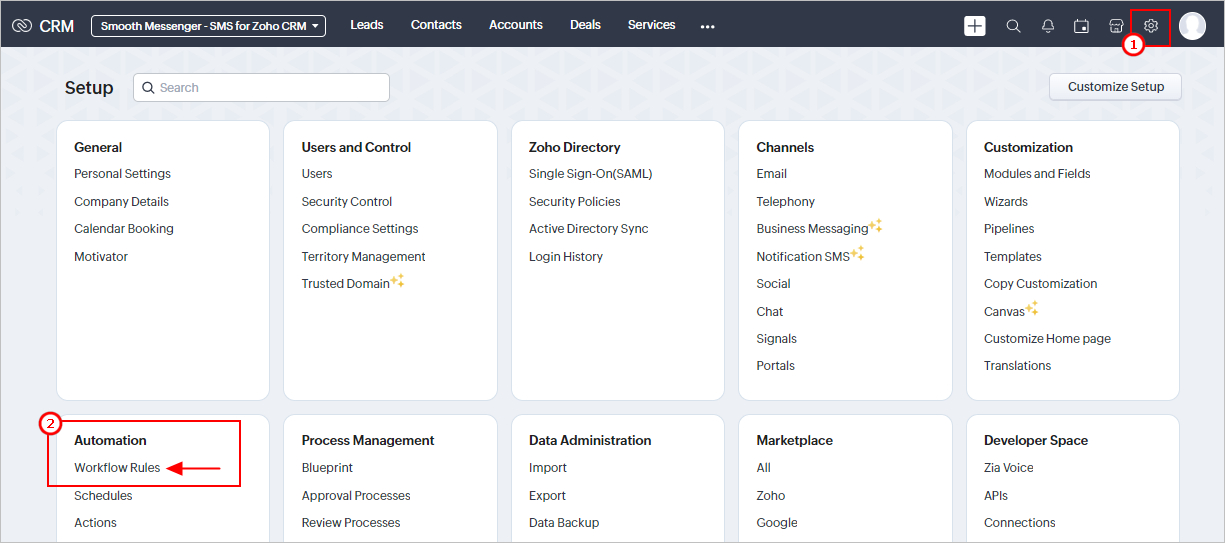Open the more modules ellipsis menu

click(x=708, y=27)
